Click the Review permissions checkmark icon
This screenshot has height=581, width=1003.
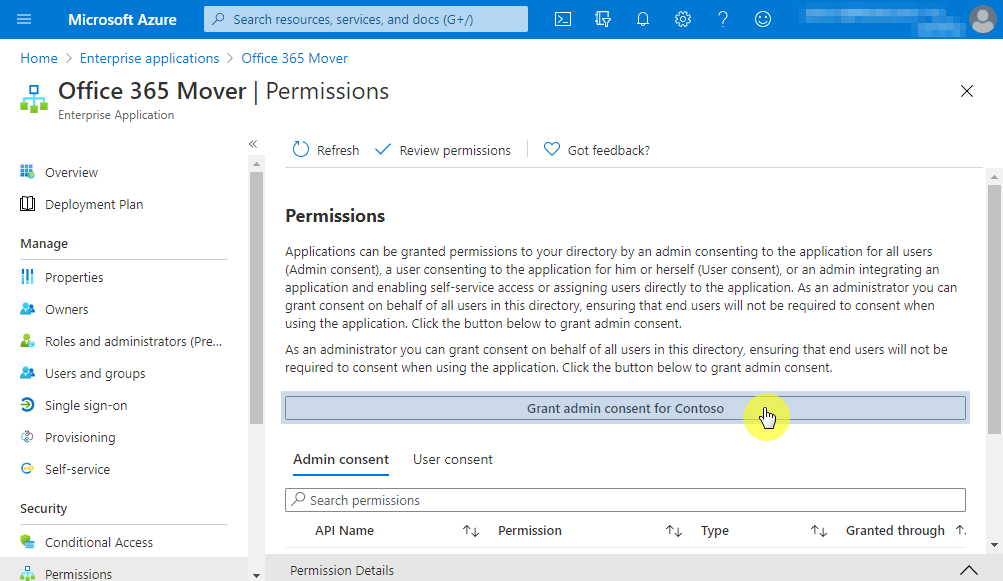point(383,150)
